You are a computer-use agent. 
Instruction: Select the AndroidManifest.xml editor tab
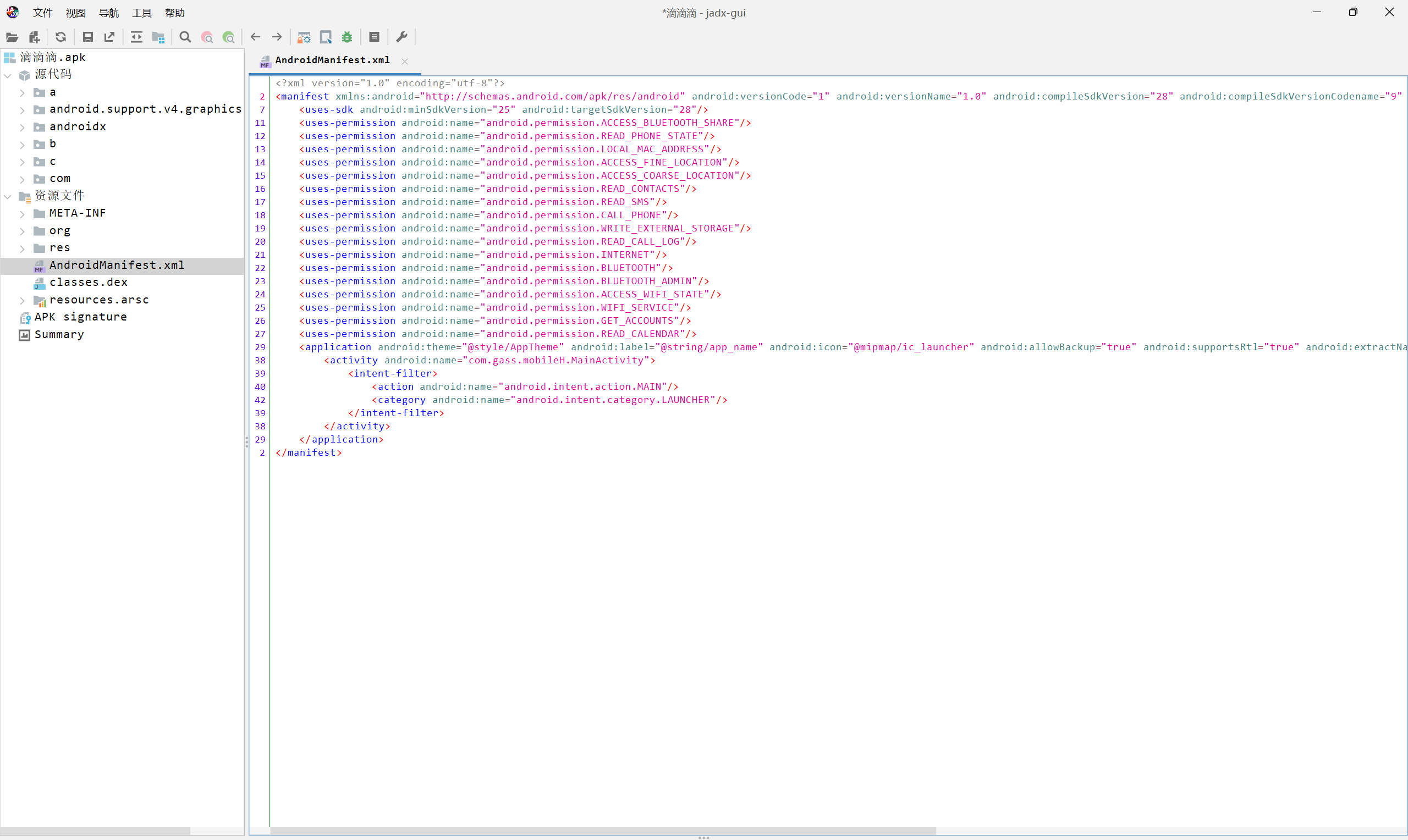point(334,60)
